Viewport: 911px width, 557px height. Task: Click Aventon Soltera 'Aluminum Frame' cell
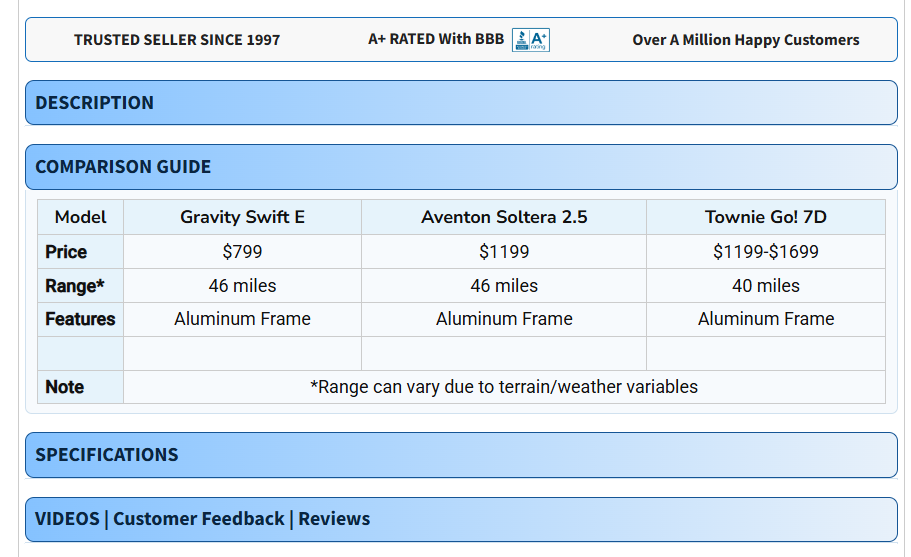tap(504, 319)
